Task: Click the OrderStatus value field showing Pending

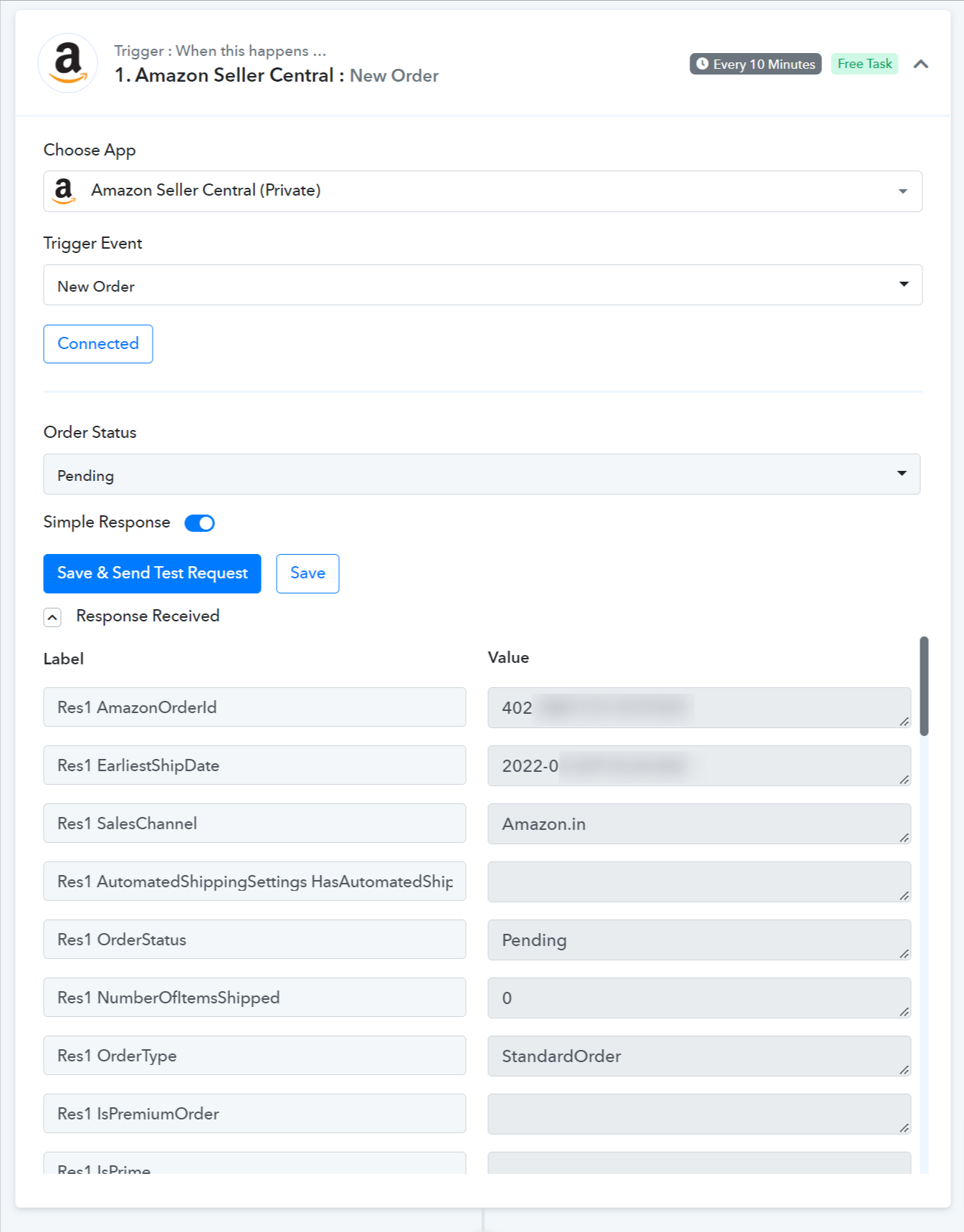Action: (699, 940)
